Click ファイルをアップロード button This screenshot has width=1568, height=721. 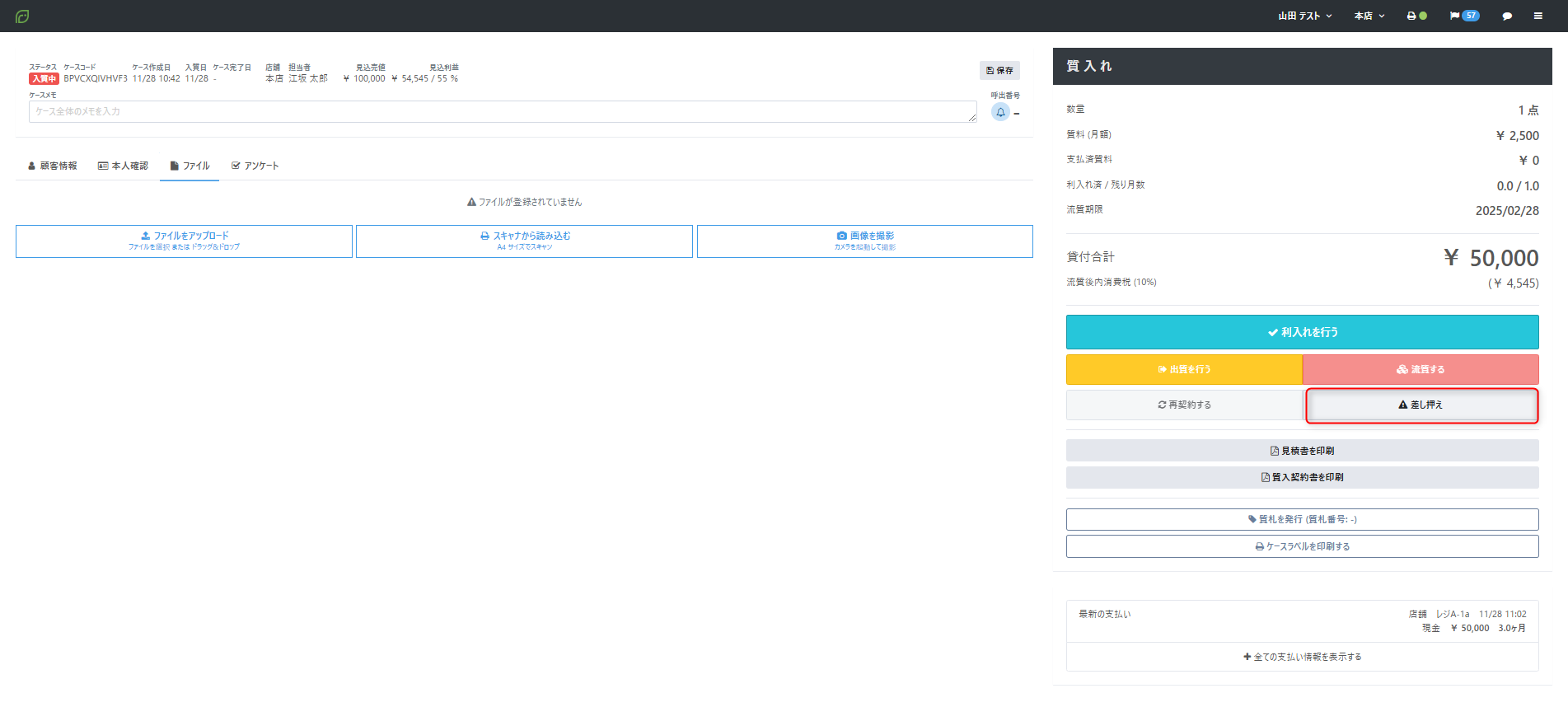(184, 241)
